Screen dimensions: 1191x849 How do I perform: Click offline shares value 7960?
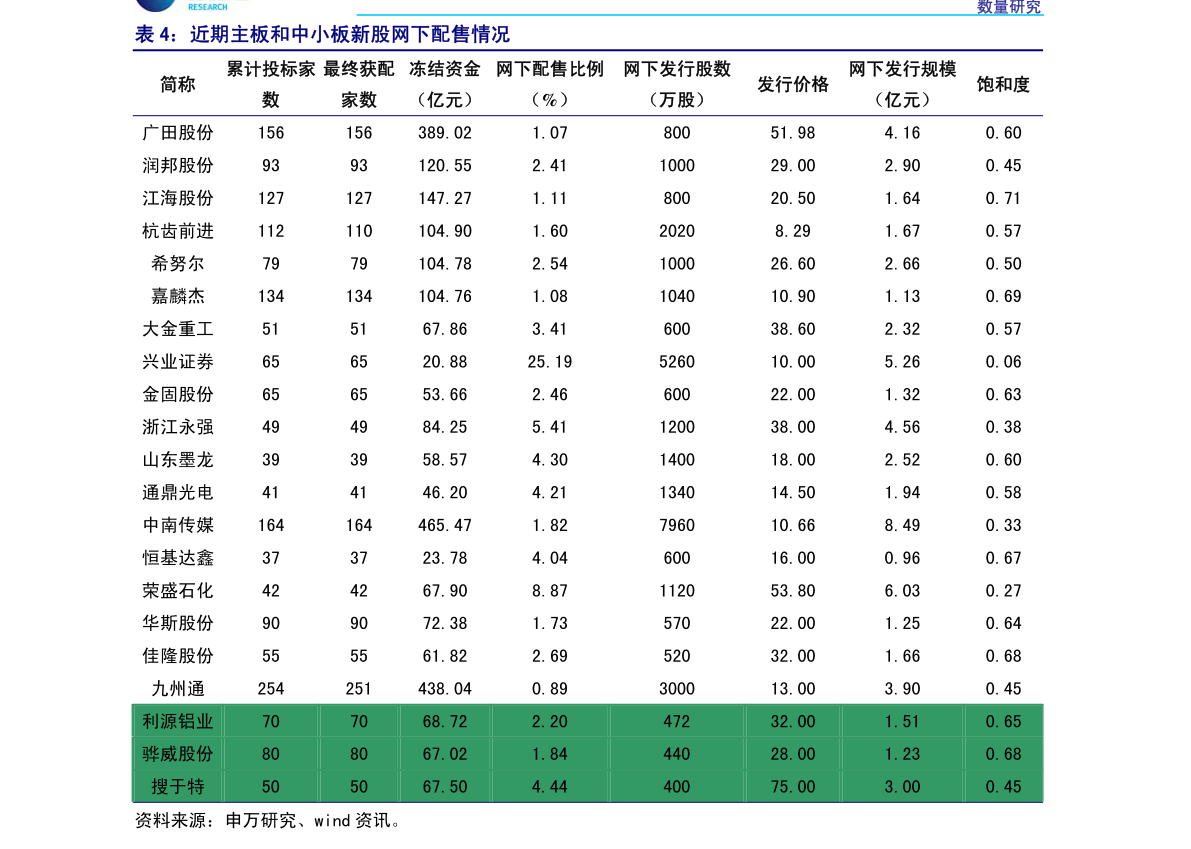(x=677, y=525)
